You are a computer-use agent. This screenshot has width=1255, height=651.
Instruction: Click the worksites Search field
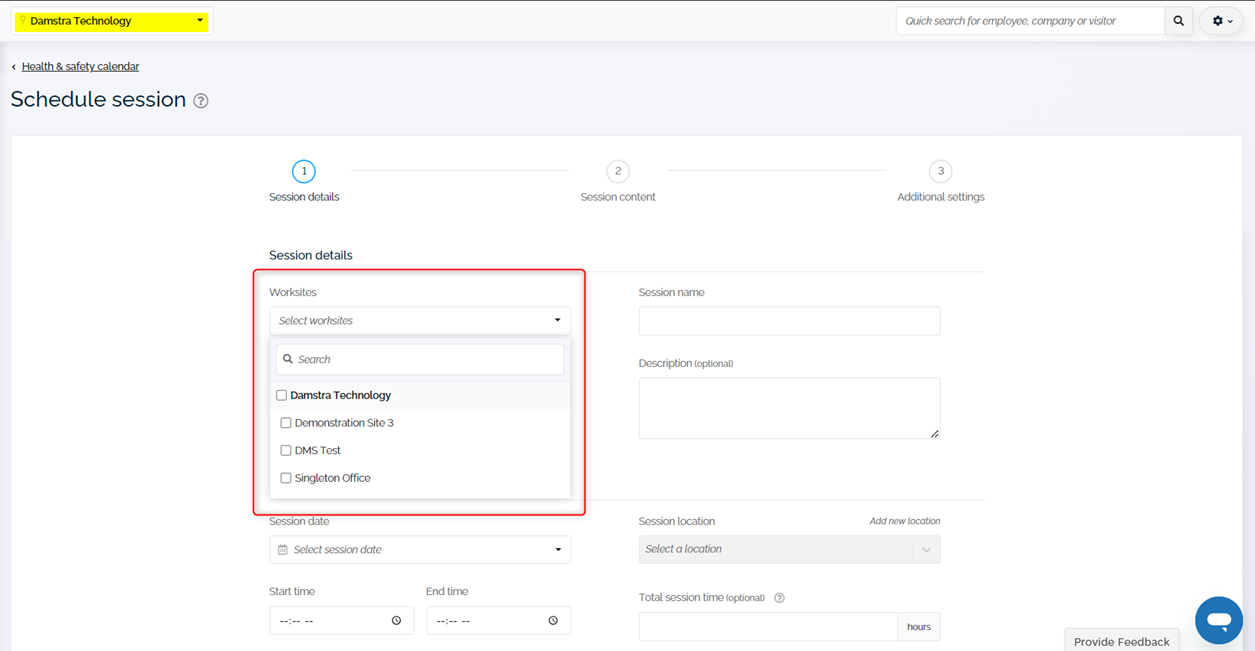pos(420,359)
